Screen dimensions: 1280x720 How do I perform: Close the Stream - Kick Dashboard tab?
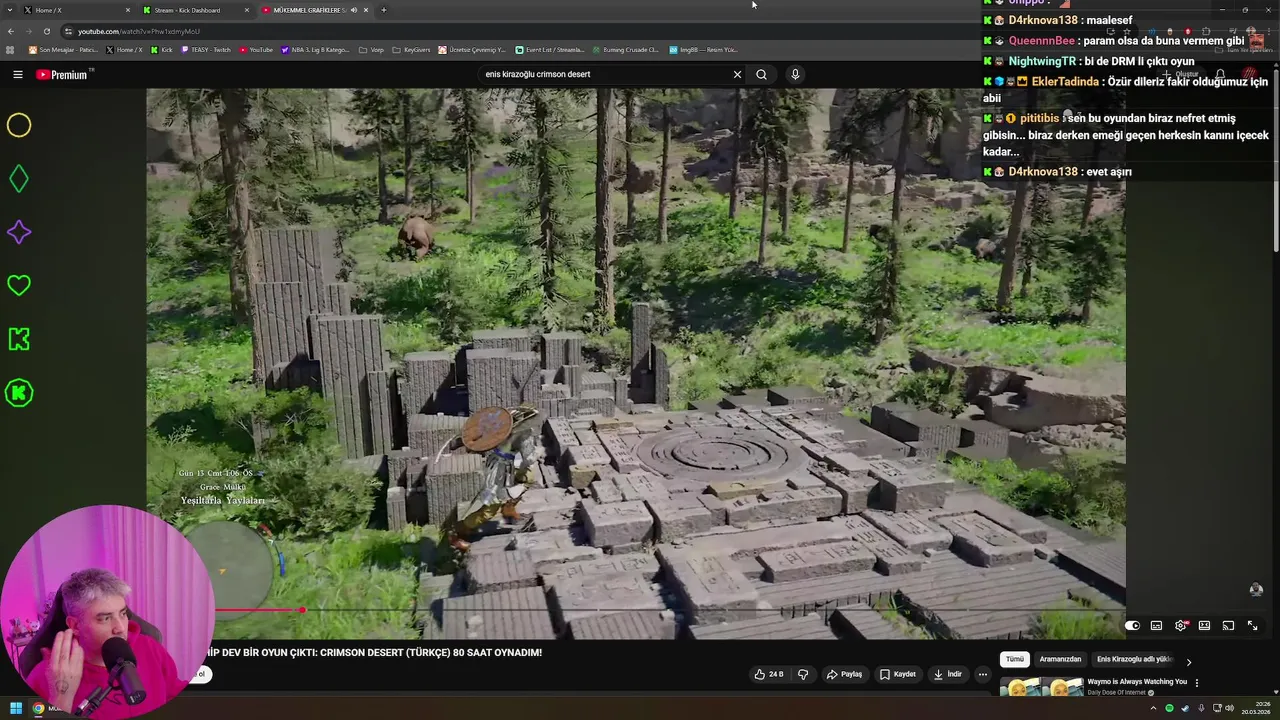click(247, 10)
